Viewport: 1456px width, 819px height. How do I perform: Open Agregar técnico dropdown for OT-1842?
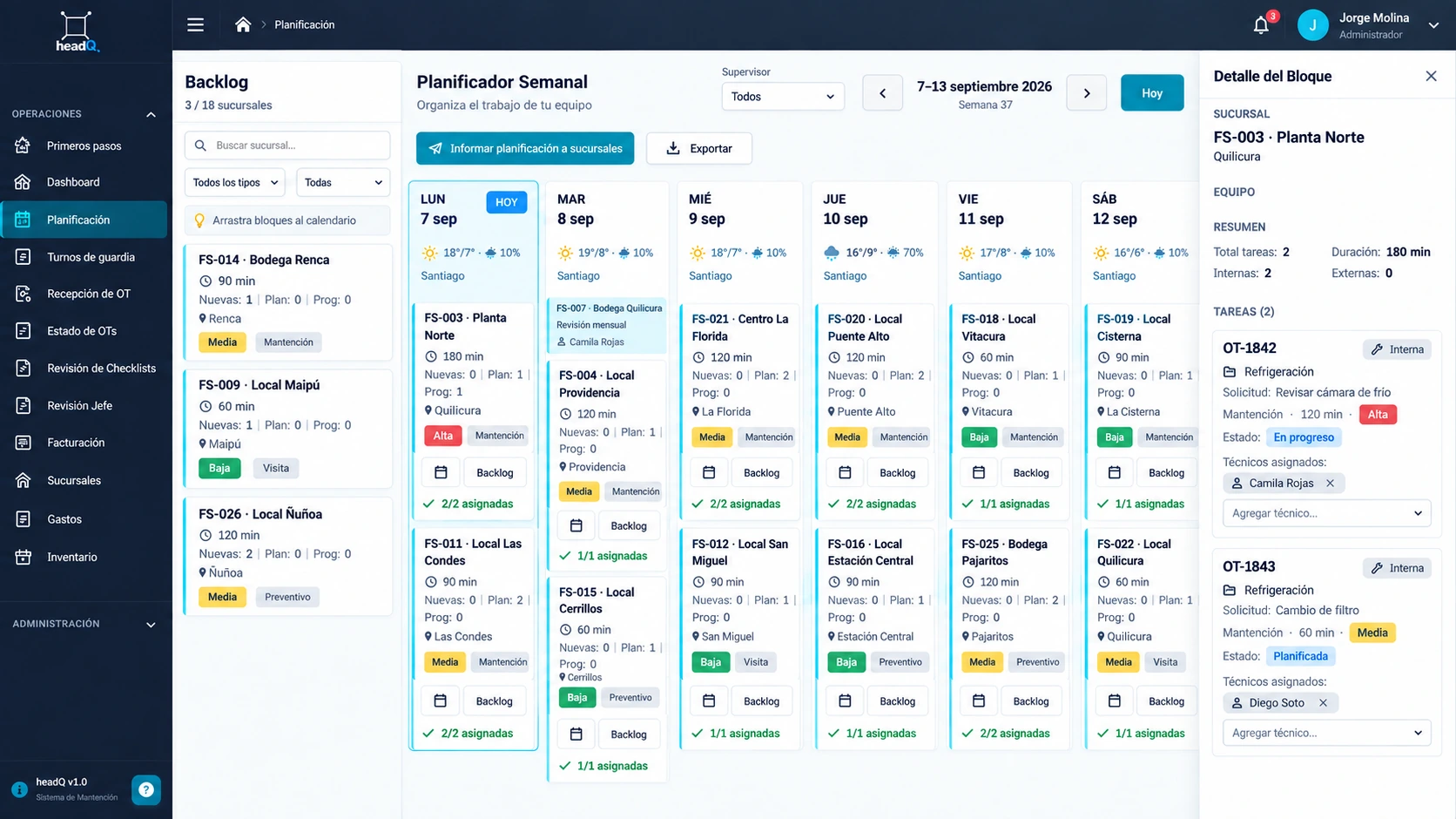click(1326, 513)
